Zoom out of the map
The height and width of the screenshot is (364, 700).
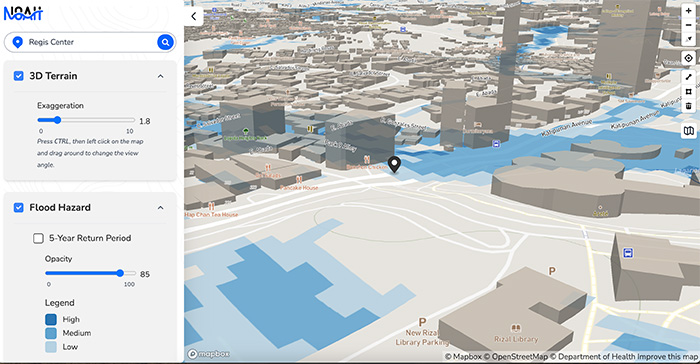(688, 25)
